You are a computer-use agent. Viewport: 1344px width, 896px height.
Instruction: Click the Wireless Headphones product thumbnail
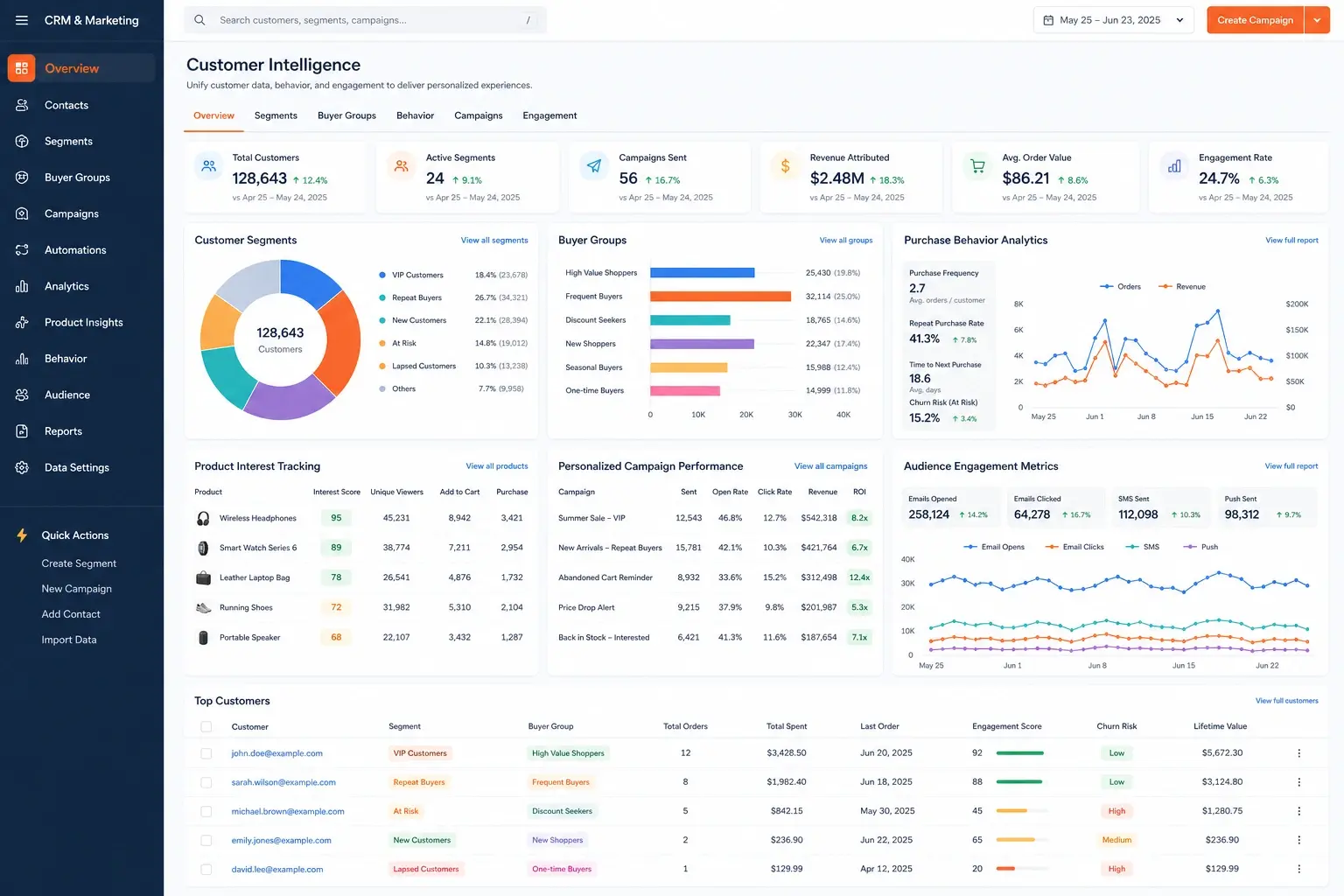[x=203, y=518]
